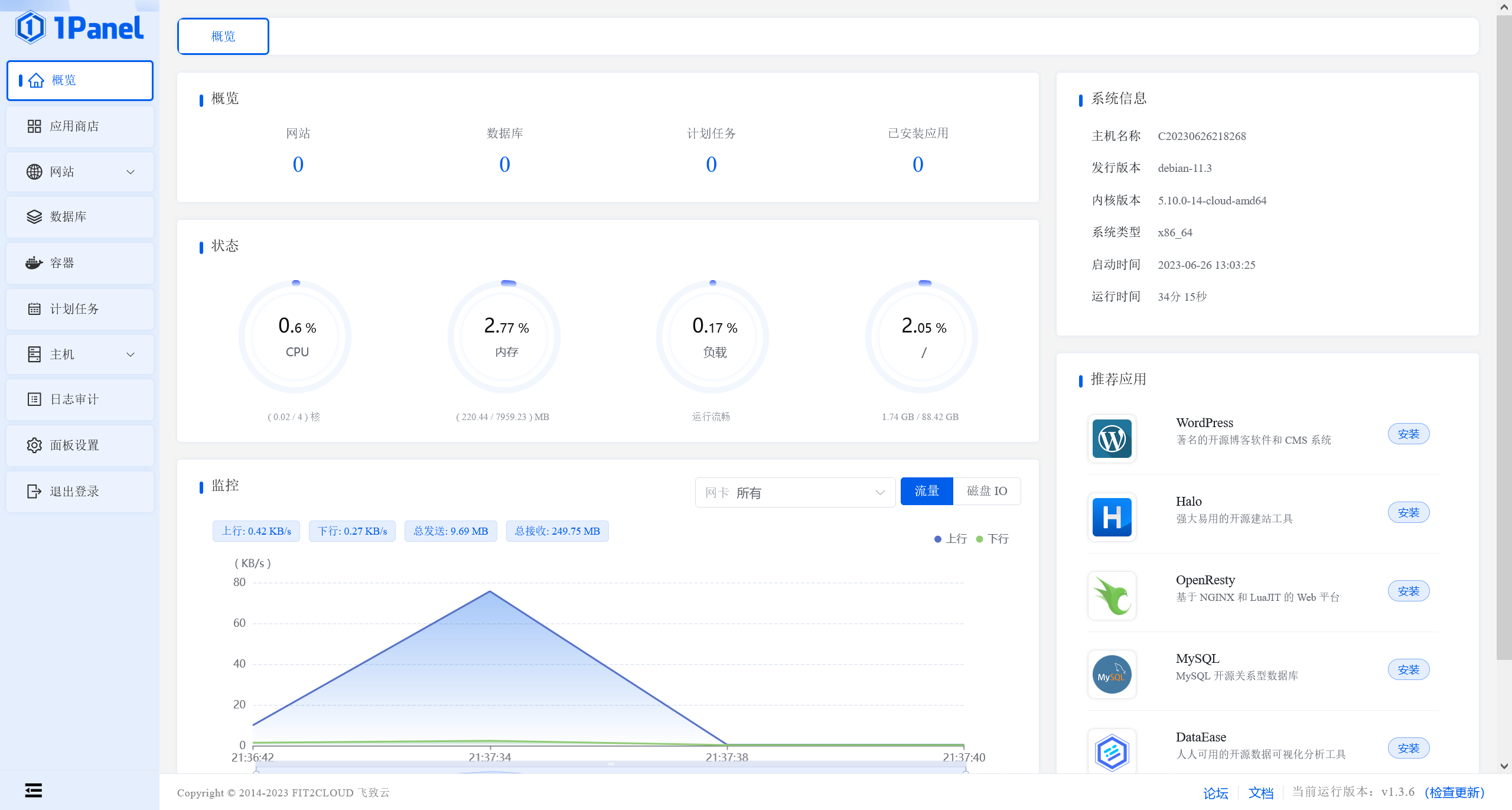Viewport: 1512px width, 810px height.
Task: Click the 检查更新 link
Action: tap(1454, 793)
